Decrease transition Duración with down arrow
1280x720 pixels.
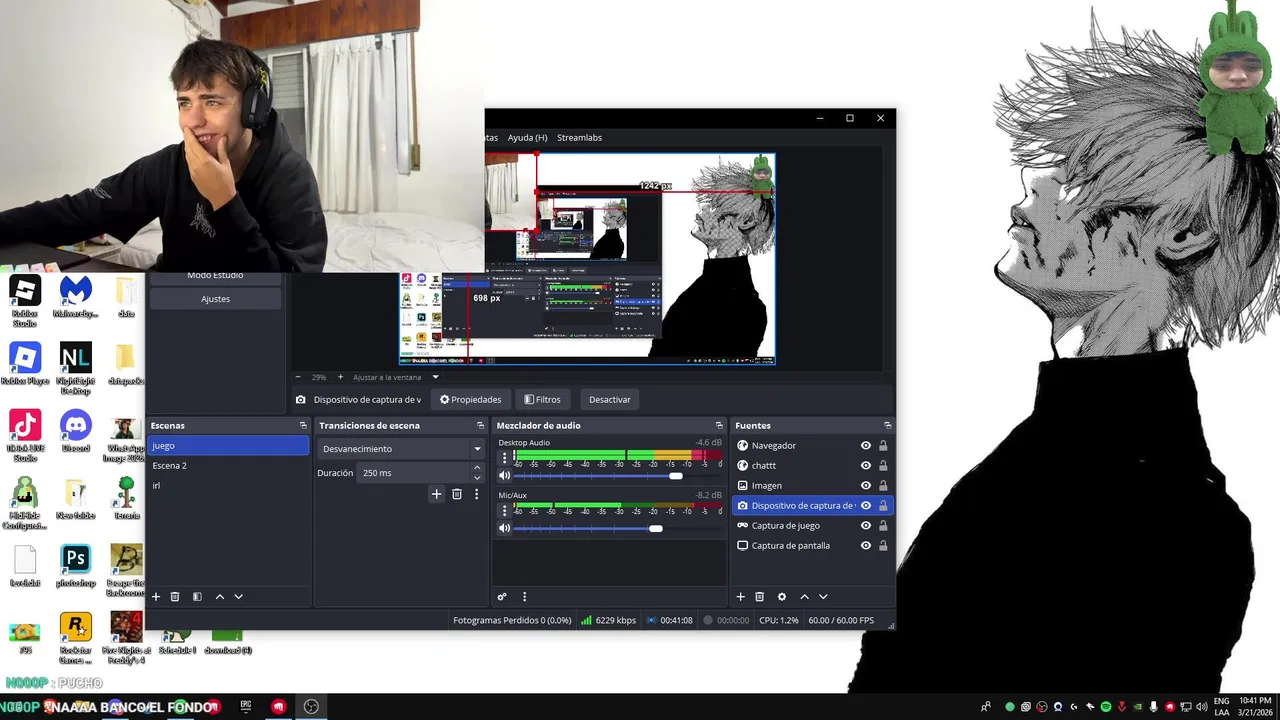[x=477, y=478]
